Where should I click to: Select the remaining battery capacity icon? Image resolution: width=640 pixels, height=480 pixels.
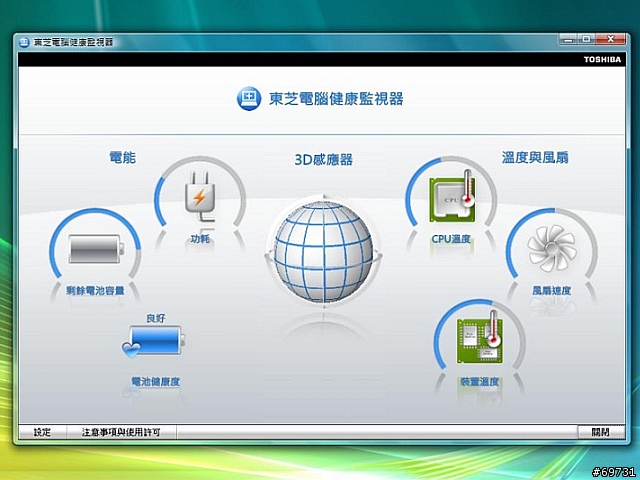point(96,249)
